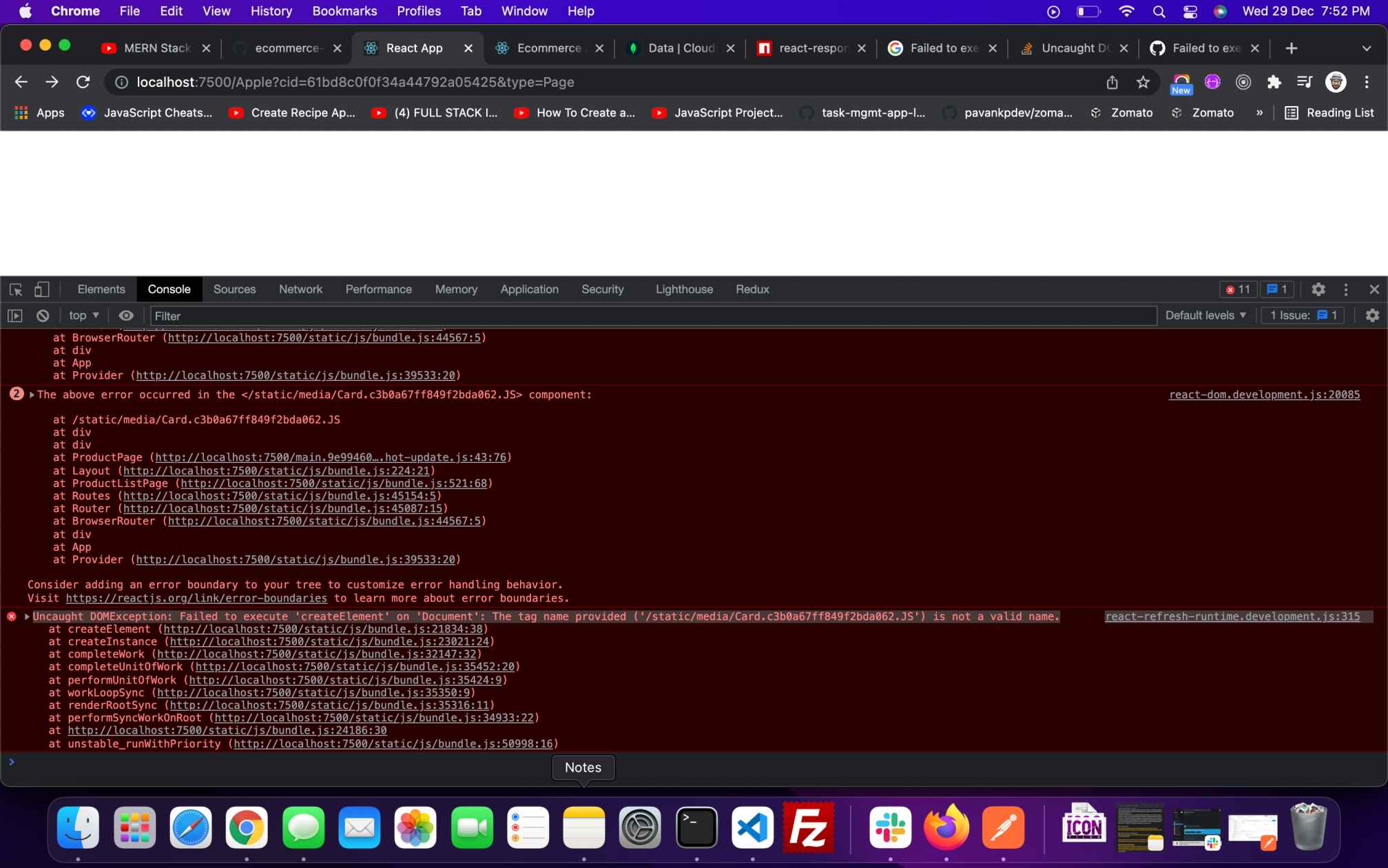Open react-dom.development.js:20085 source link
Screen dimensions: 1388x868
(x=1264, y=395)
